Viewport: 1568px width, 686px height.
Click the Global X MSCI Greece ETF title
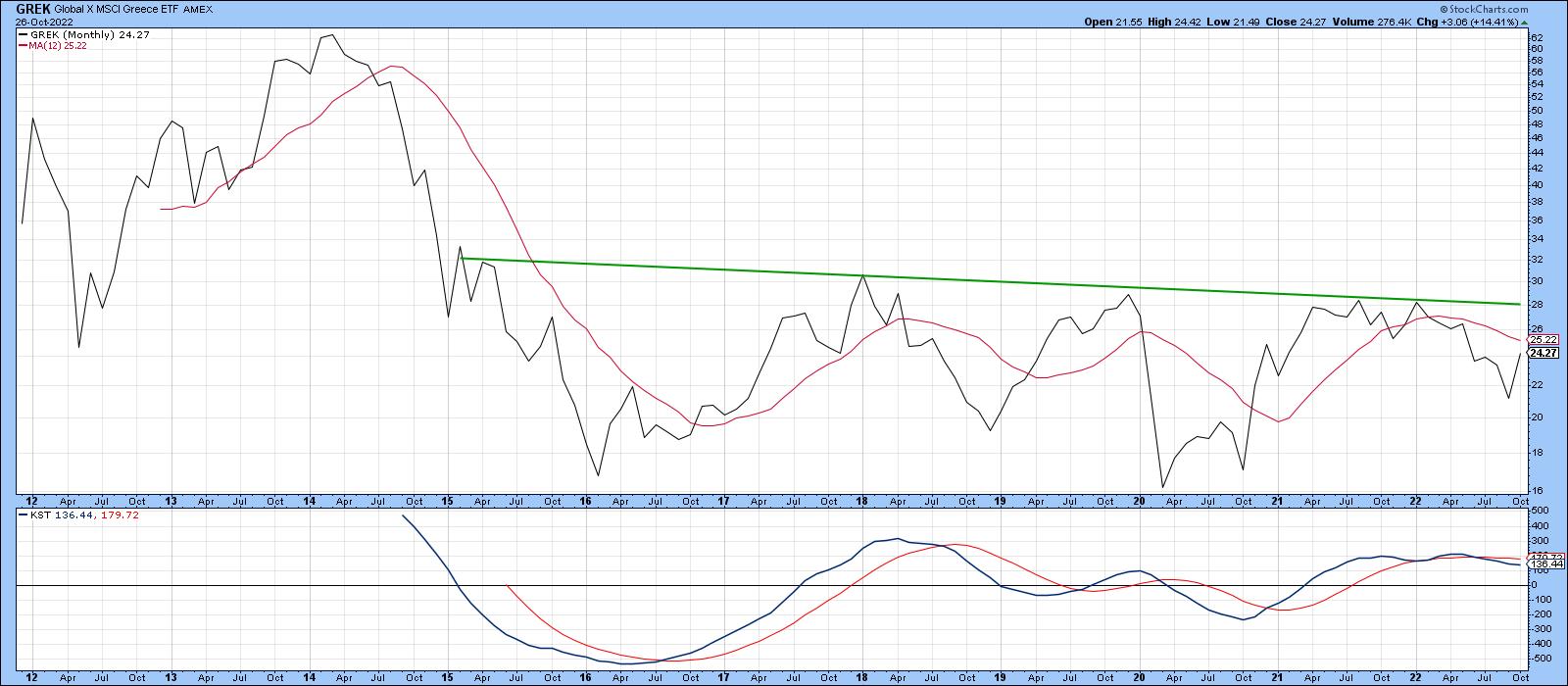tap(122, 8)
